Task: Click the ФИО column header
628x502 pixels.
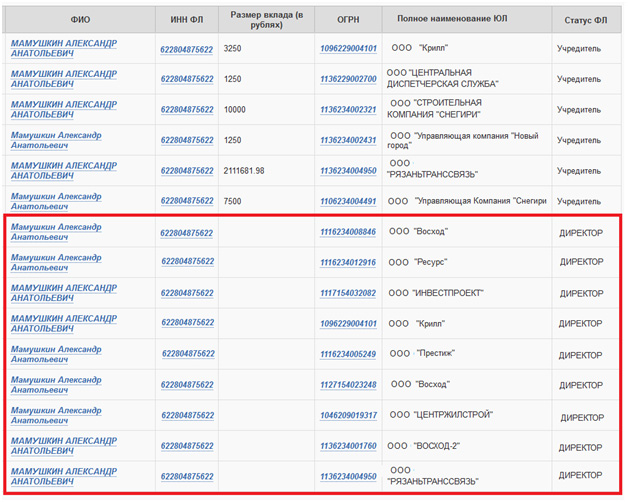Action: 80,20
